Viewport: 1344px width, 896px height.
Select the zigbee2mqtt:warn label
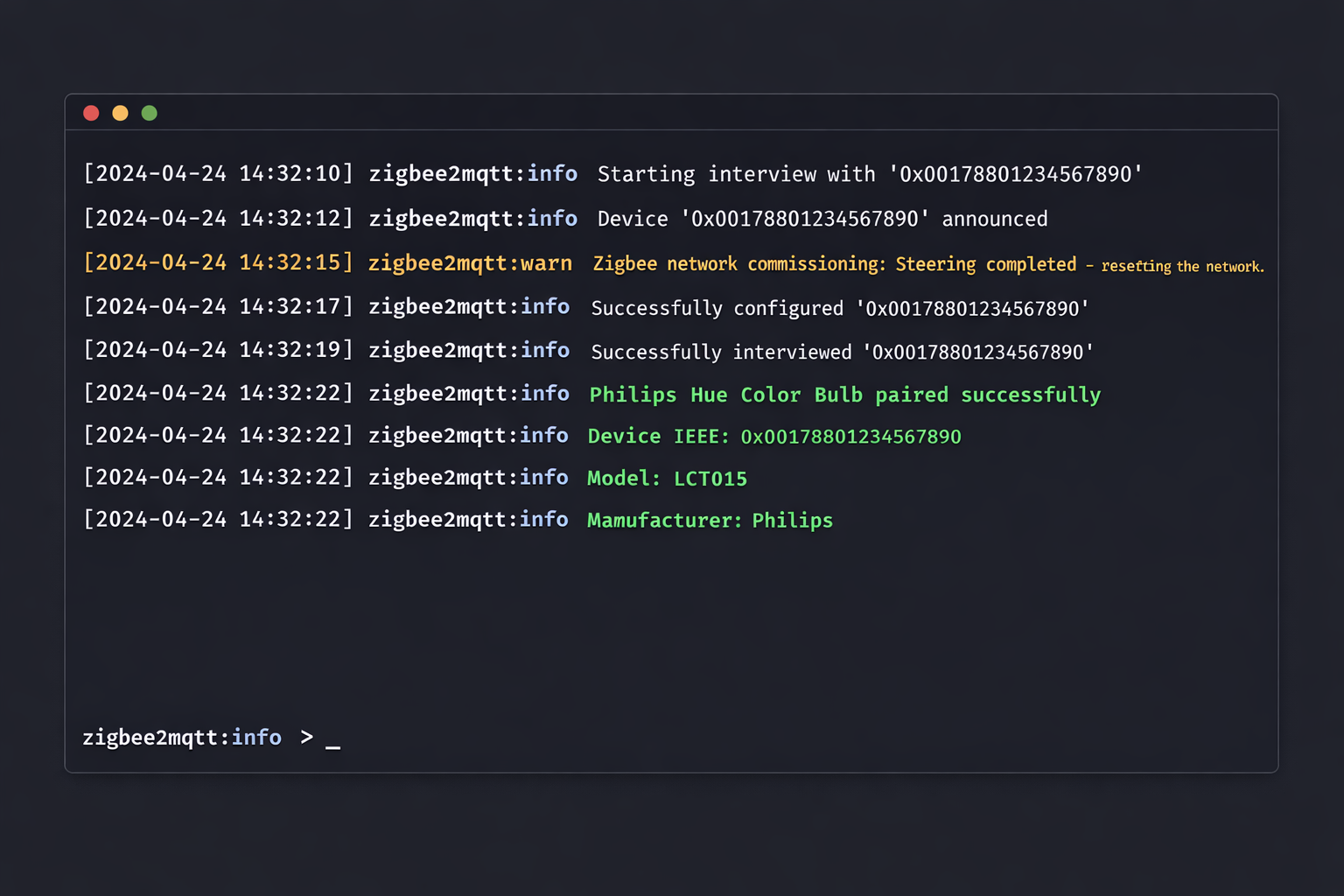click(x=469, y=262)
